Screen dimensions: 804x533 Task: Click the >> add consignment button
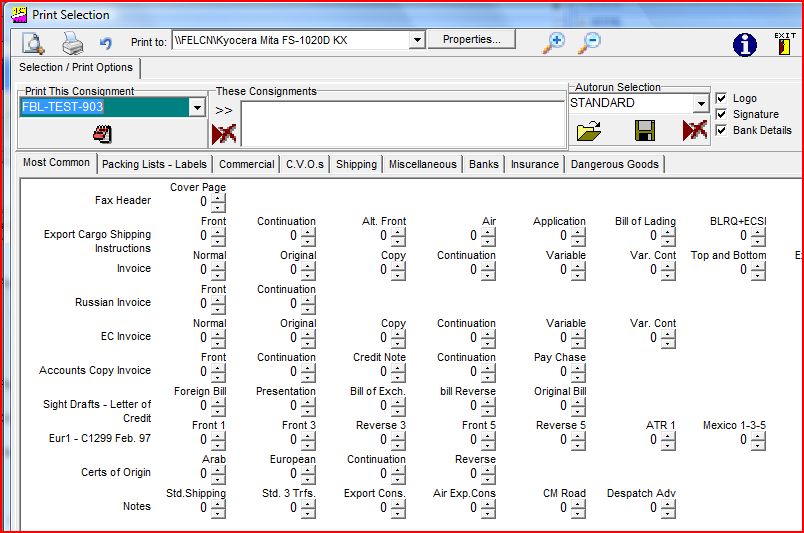[223, 110]
